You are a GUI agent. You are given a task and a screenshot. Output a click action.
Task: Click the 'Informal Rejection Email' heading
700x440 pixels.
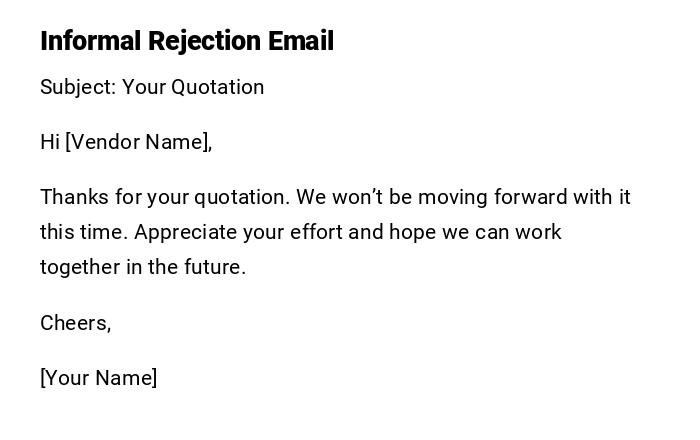[x=187, y=41]
